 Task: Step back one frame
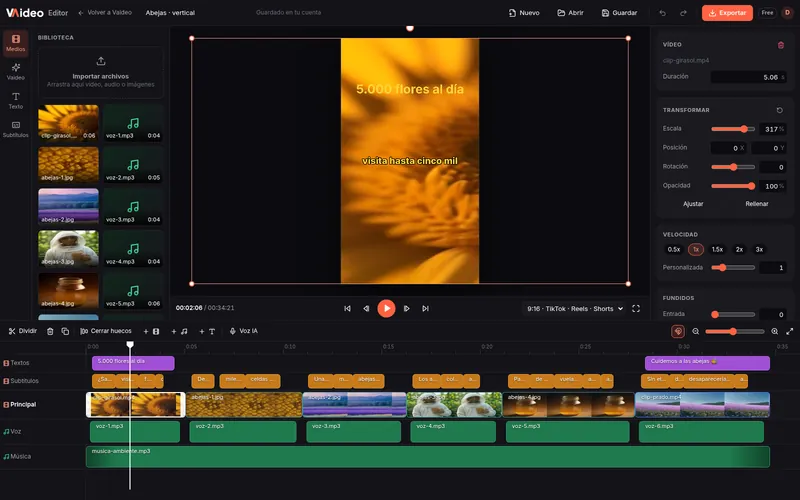point(366,309)
